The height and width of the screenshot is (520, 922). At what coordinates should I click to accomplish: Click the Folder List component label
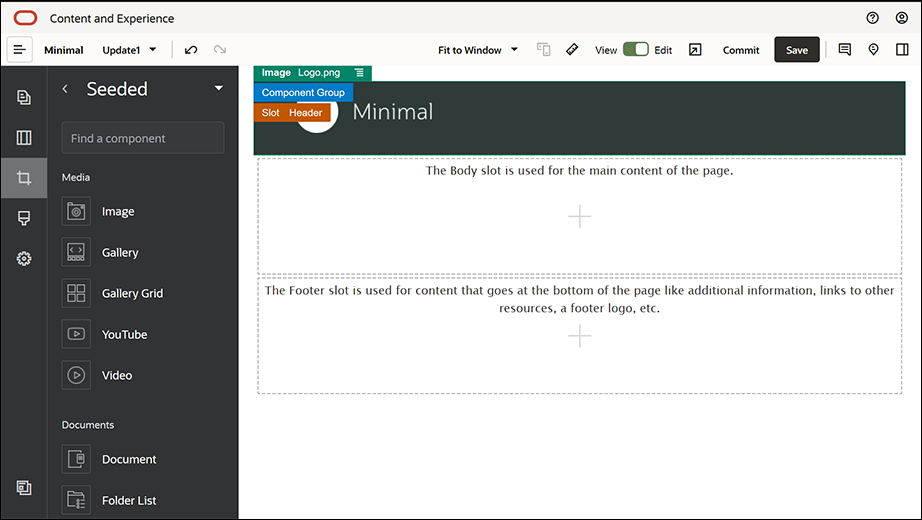129,501
